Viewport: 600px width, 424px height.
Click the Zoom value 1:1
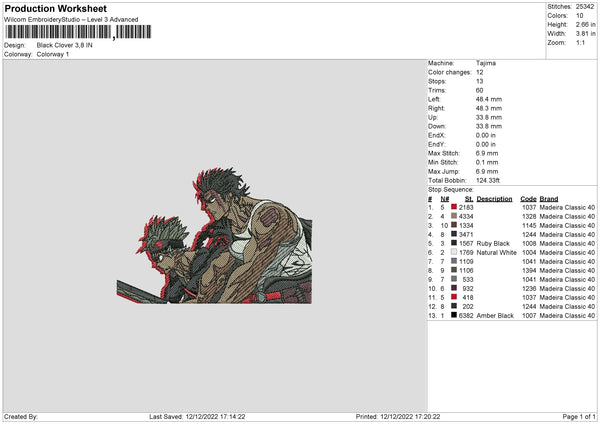tap(580, 42)
